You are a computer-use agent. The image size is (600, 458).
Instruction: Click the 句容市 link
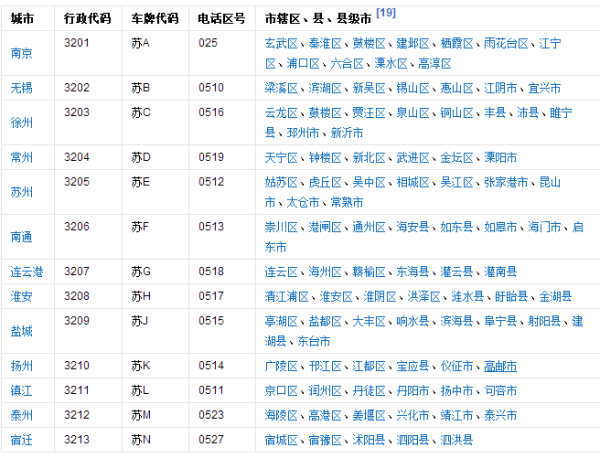(x=501, y=391)
